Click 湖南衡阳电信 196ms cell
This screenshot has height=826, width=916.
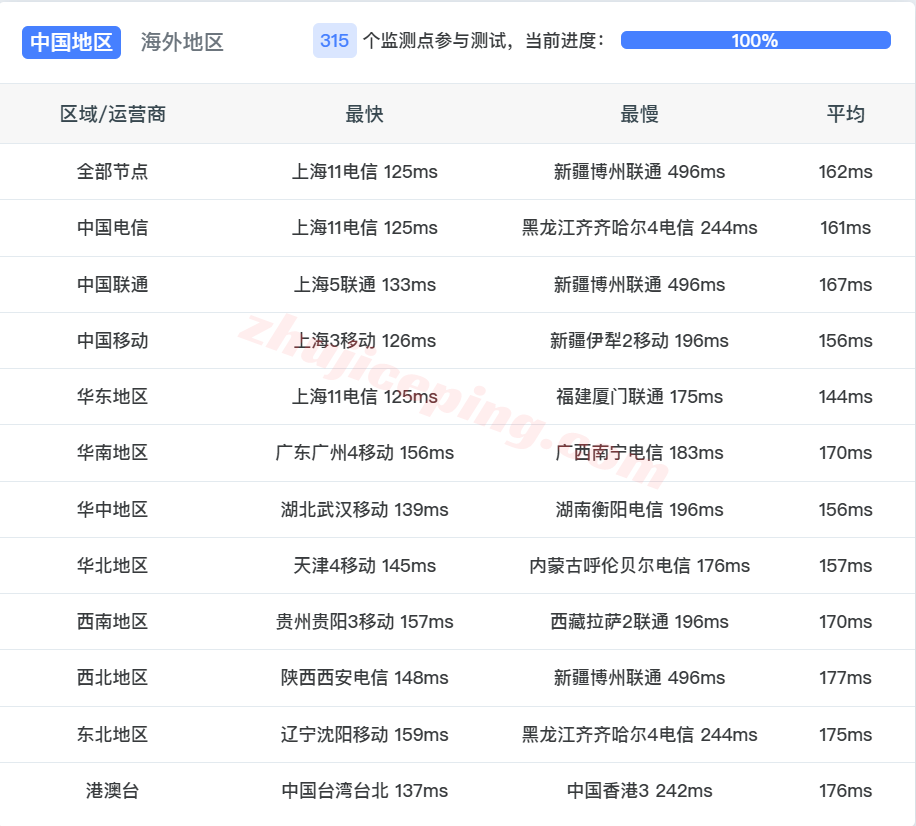[x=639, y=509]
